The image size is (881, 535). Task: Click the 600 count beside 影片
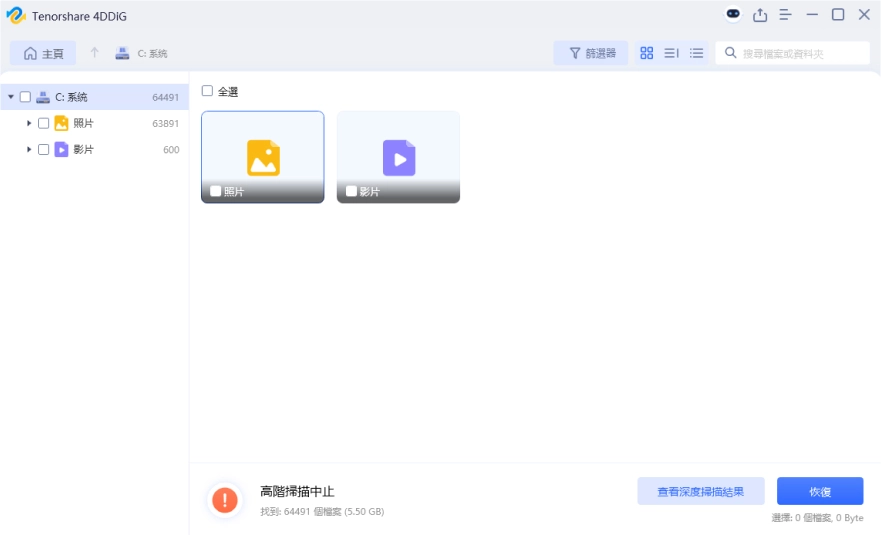coord(171,149)
